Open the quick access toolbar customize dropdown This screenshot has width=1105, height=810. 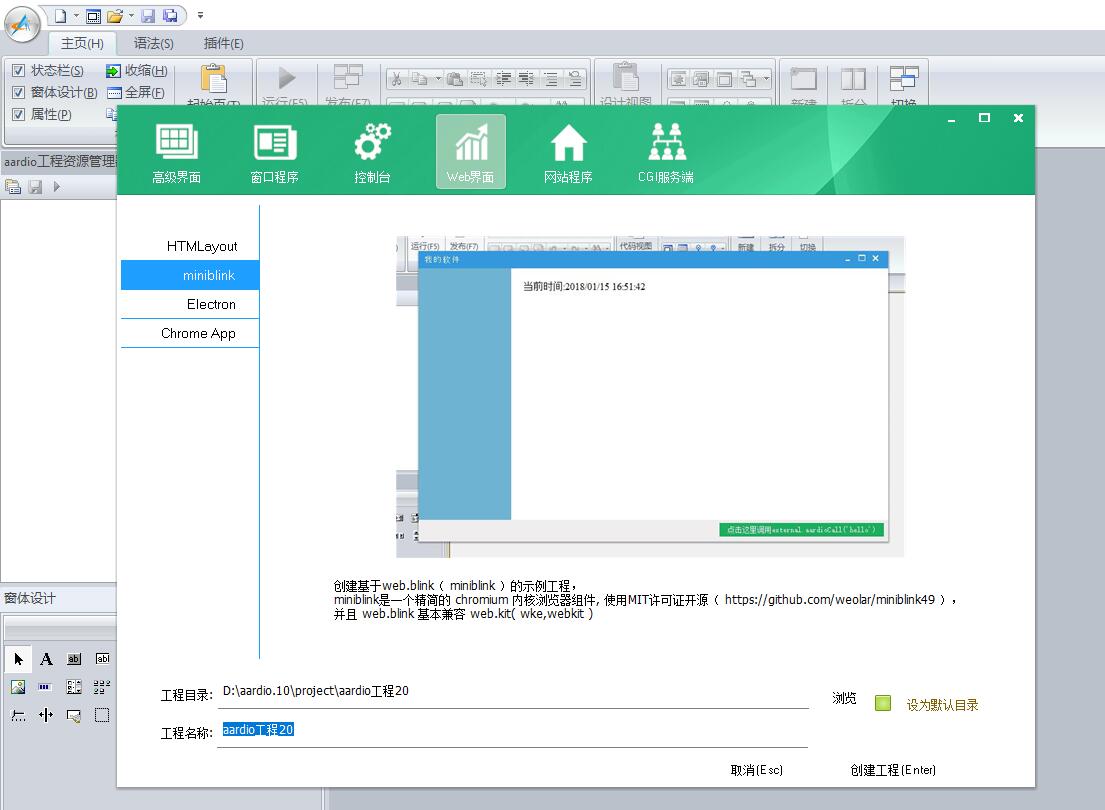pos(200,16)
